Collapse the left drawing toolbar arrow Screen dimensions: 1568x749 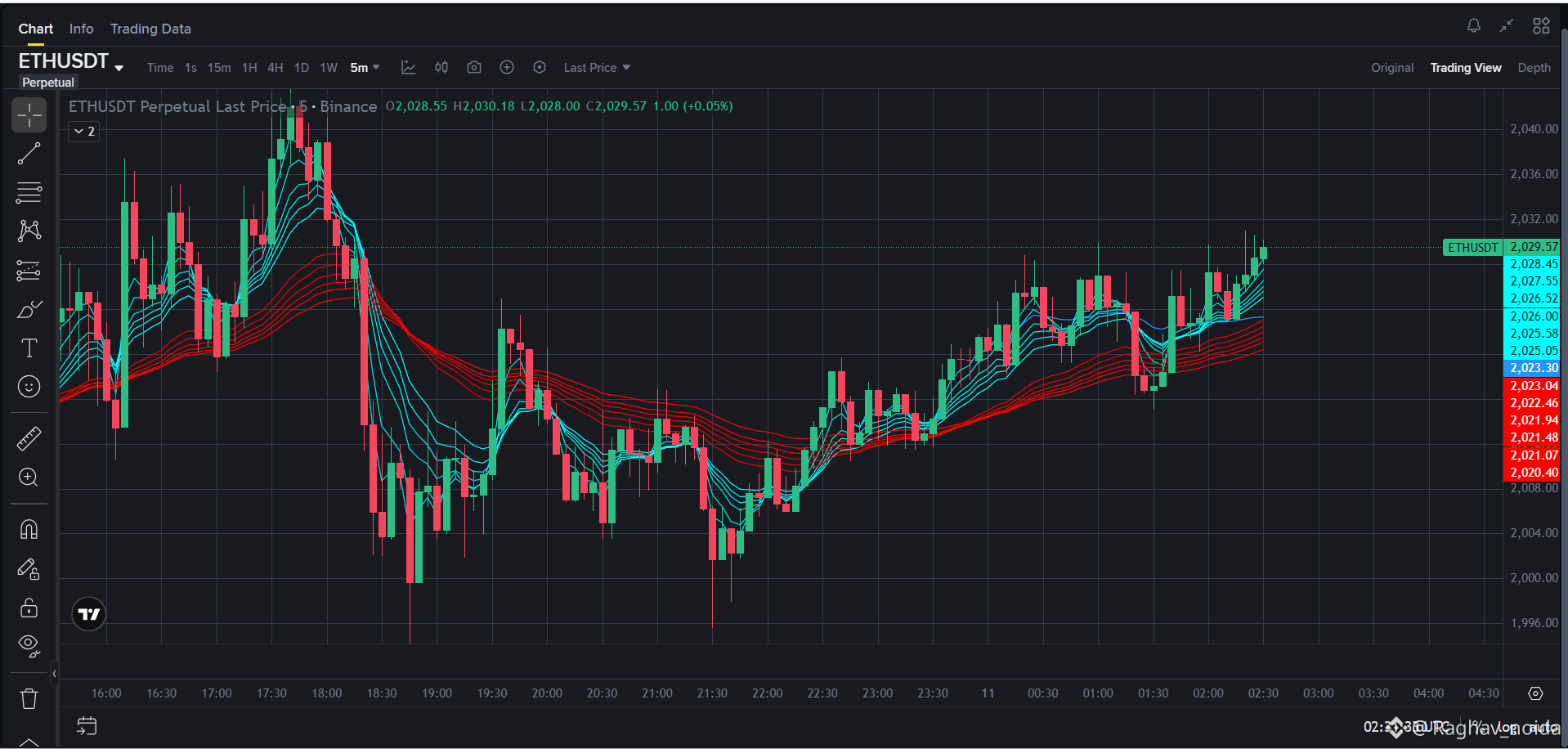pyautogui.click(x=54, y=674)
